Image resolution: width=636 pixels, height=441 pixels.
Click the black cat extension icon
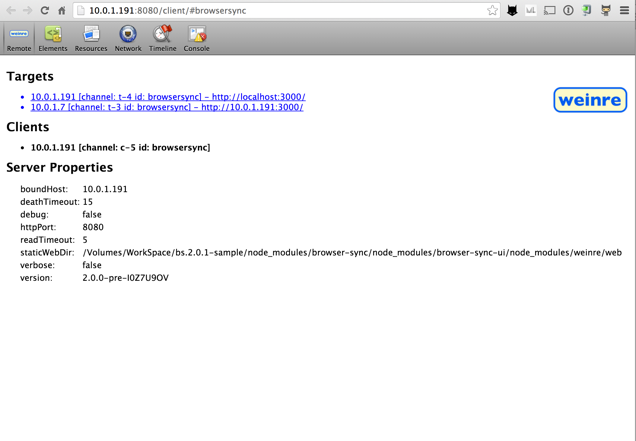(x=512, y=10)
